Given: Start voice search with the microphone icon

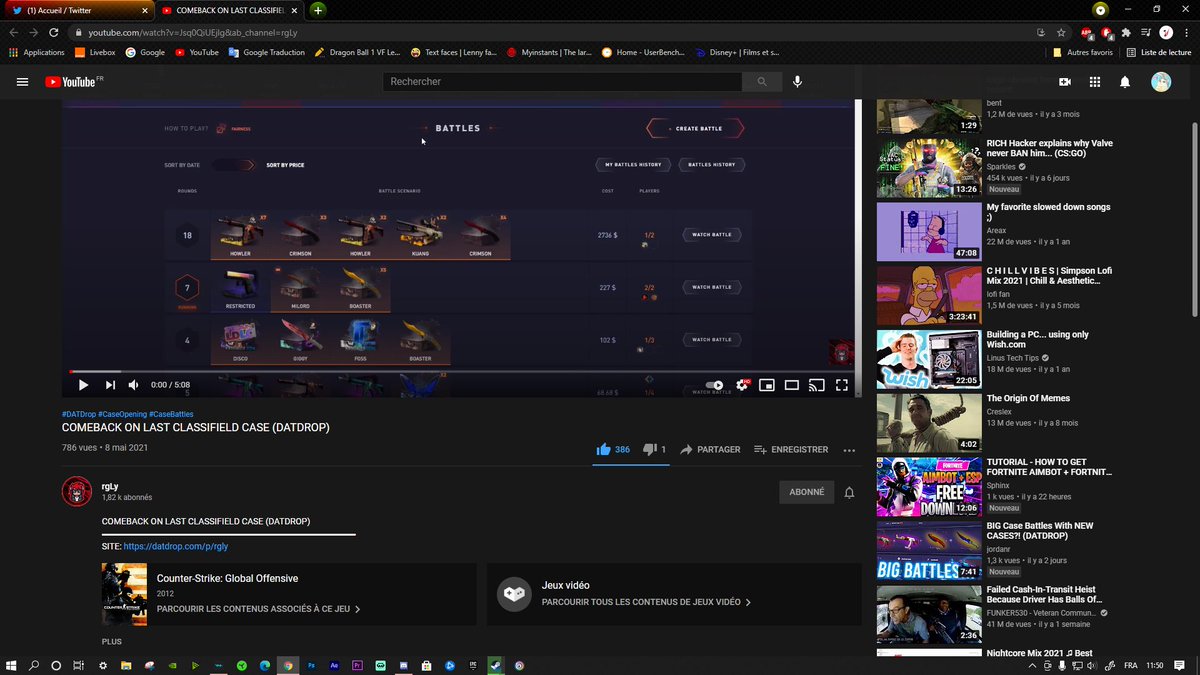Looking at the screenshot, I should 797,82.
